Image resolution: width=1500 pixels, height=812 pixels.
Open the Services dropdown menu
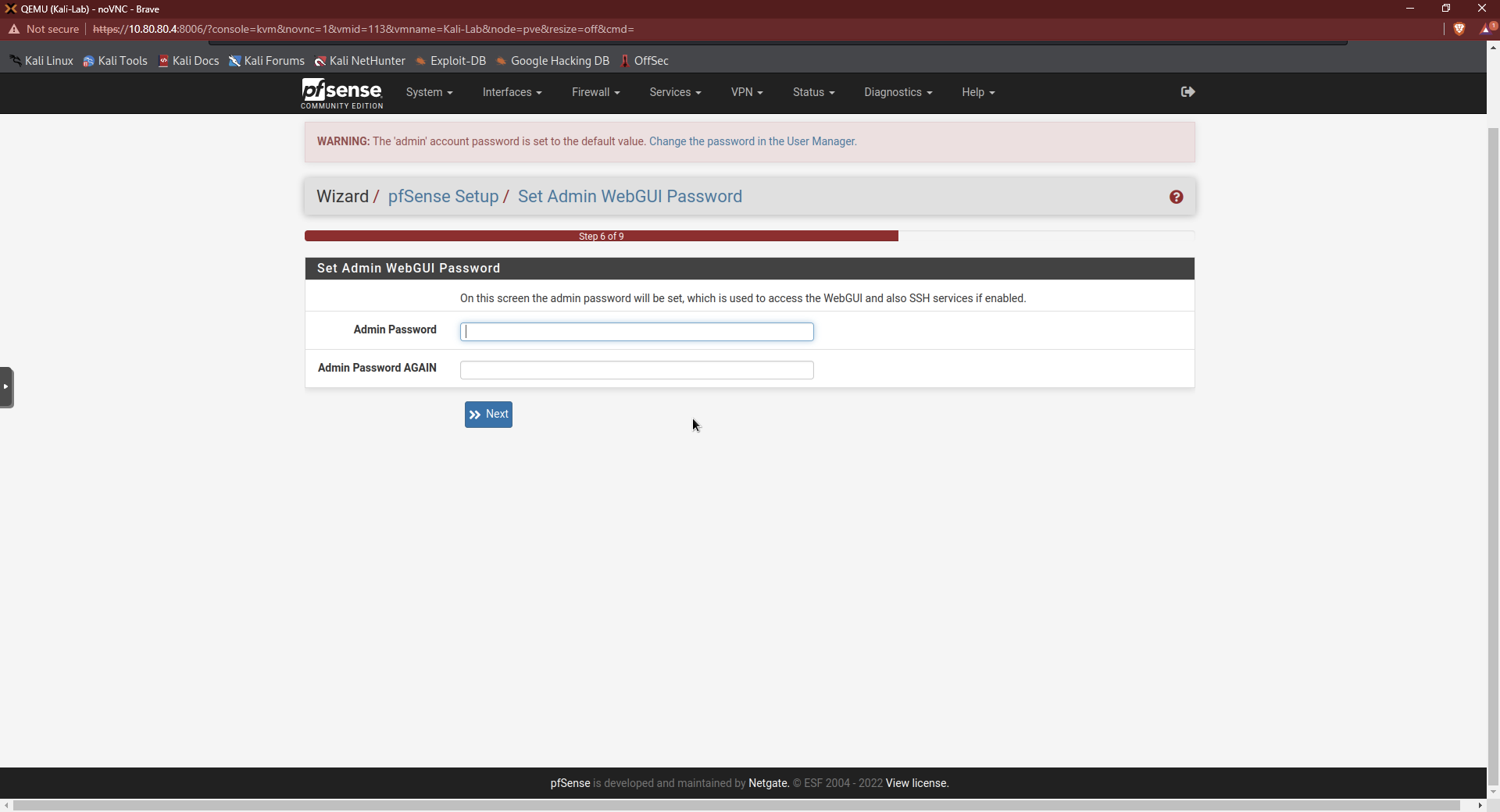pyautogui.click(x=674, y=92)
